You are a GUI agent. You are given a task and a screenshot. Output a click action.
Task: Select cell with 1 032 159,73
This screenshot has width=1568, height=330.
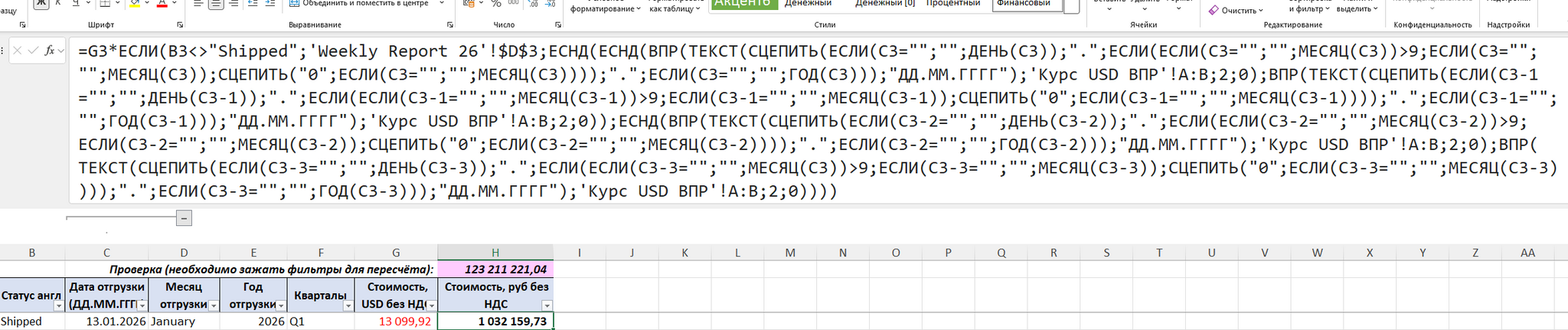495,322
